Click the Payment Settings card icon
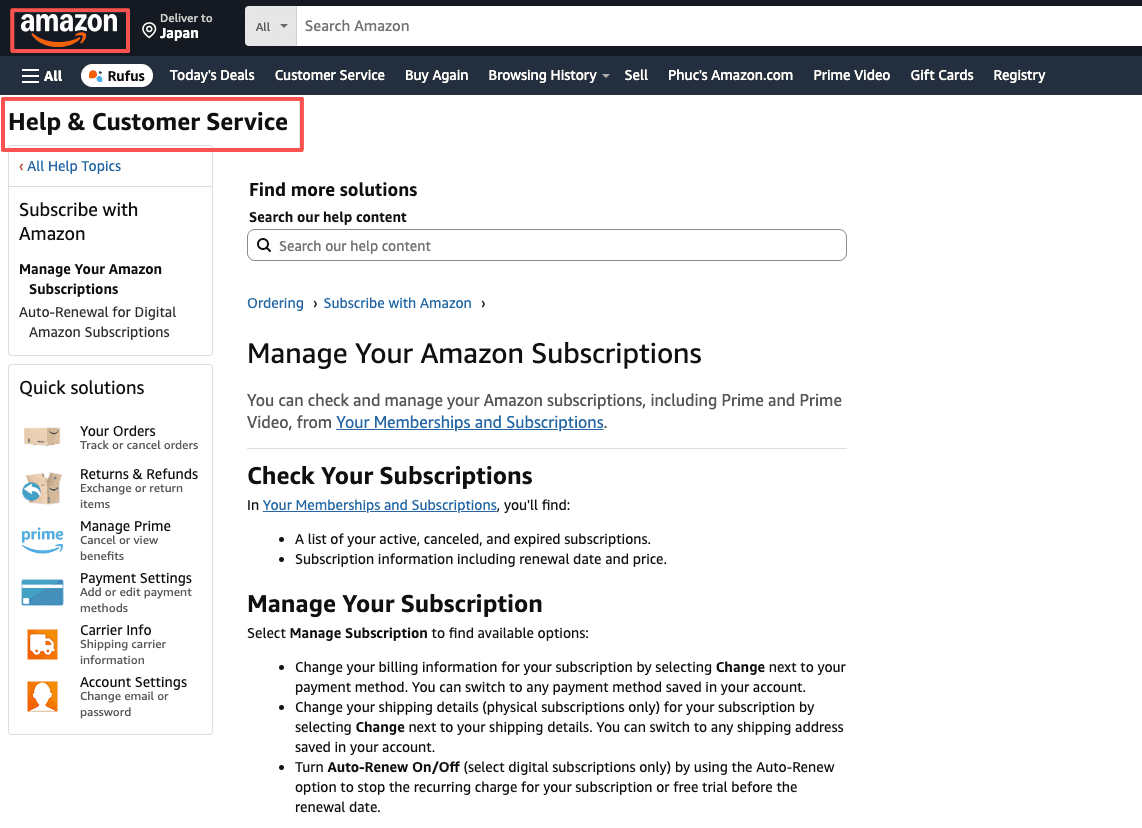This screenshot has height=828, width=1142. tap(42, 592)
